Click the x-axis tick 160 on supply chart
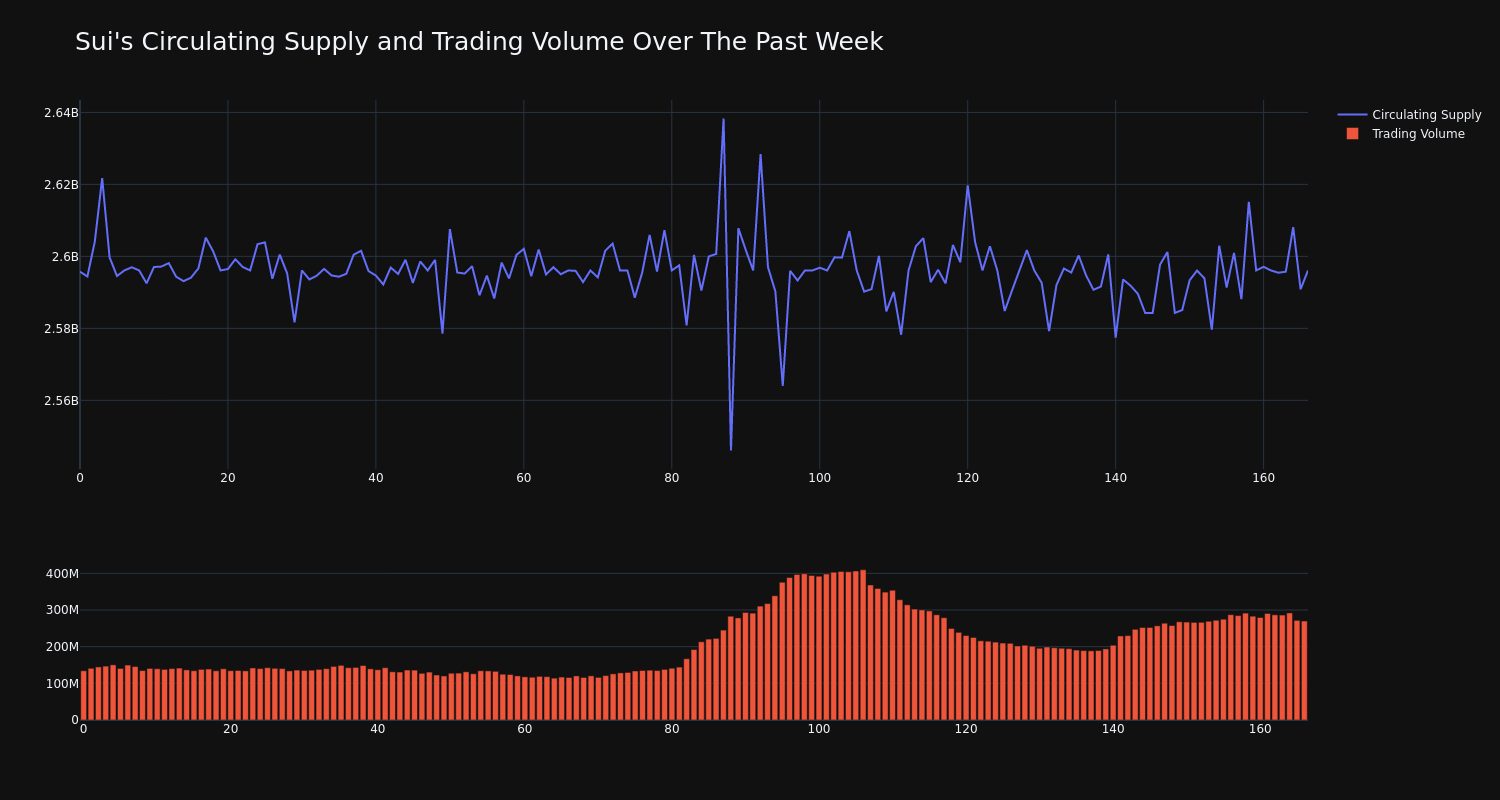Screen dimensions: 1500x800 [1264, 478]
